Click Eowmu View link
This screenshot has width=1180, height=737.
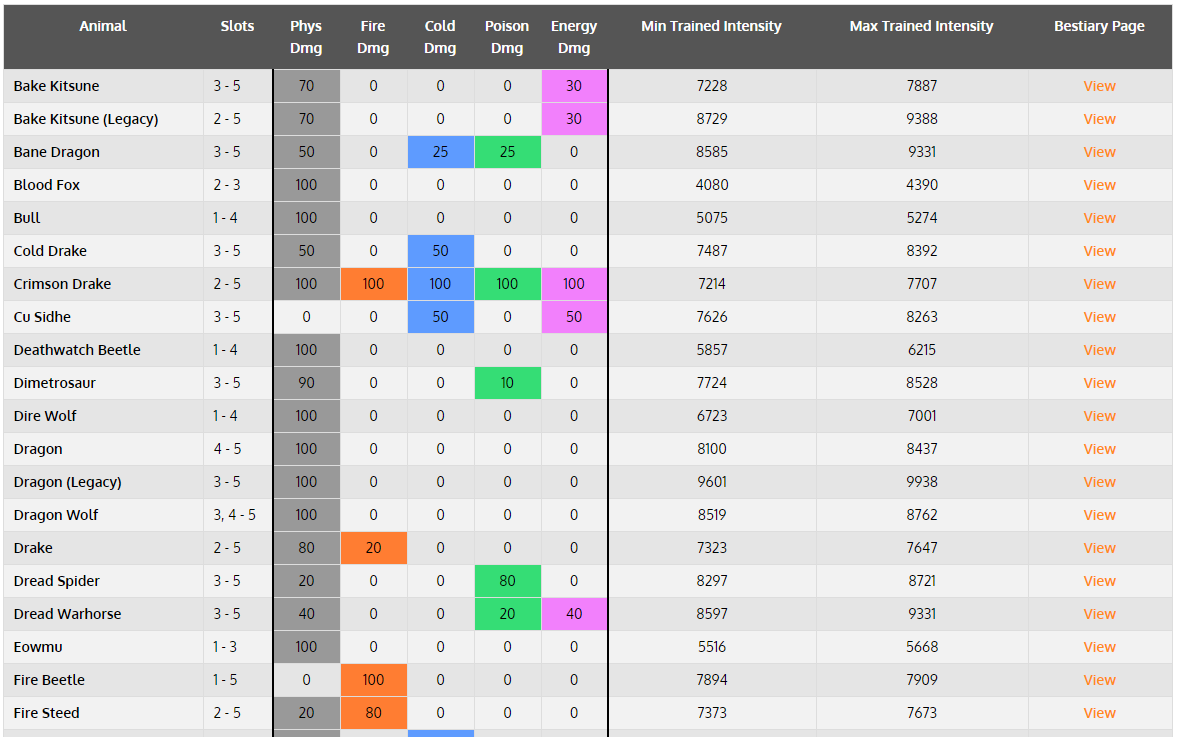point(1099,647)
